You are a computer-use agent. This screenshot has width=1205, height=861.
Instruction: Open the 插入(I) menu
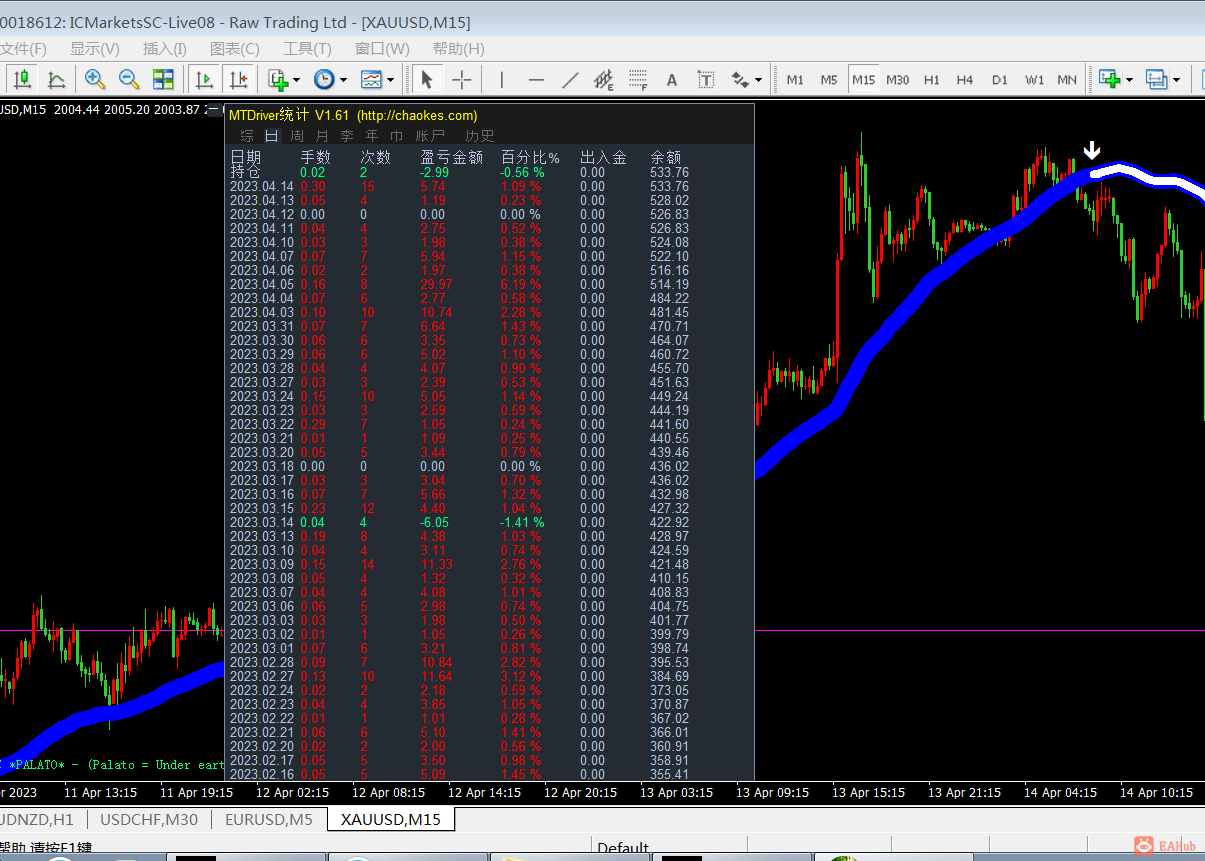point(165,48)
